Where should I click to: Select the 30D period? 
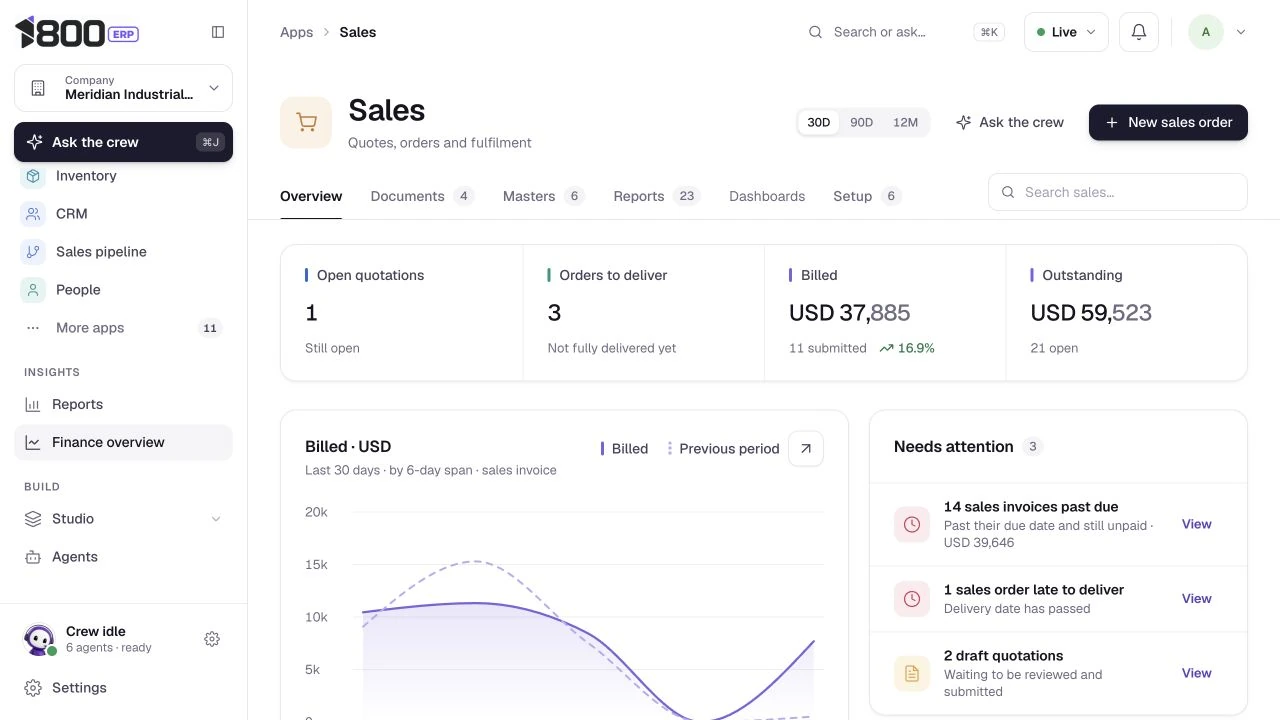(819, 122)
